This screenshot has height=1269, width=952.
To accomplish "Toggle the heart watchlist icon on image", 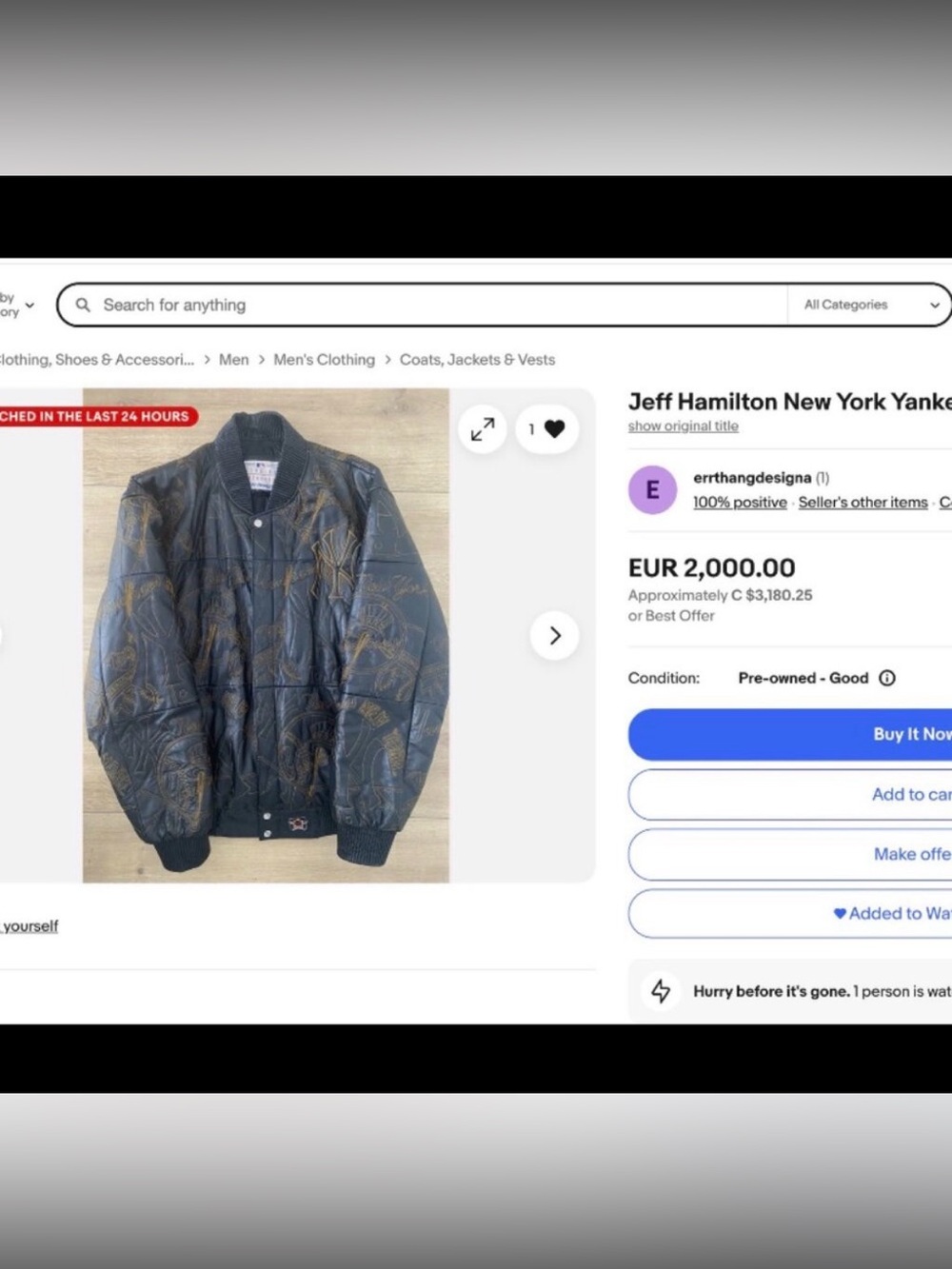I will [x=547, y=429].
